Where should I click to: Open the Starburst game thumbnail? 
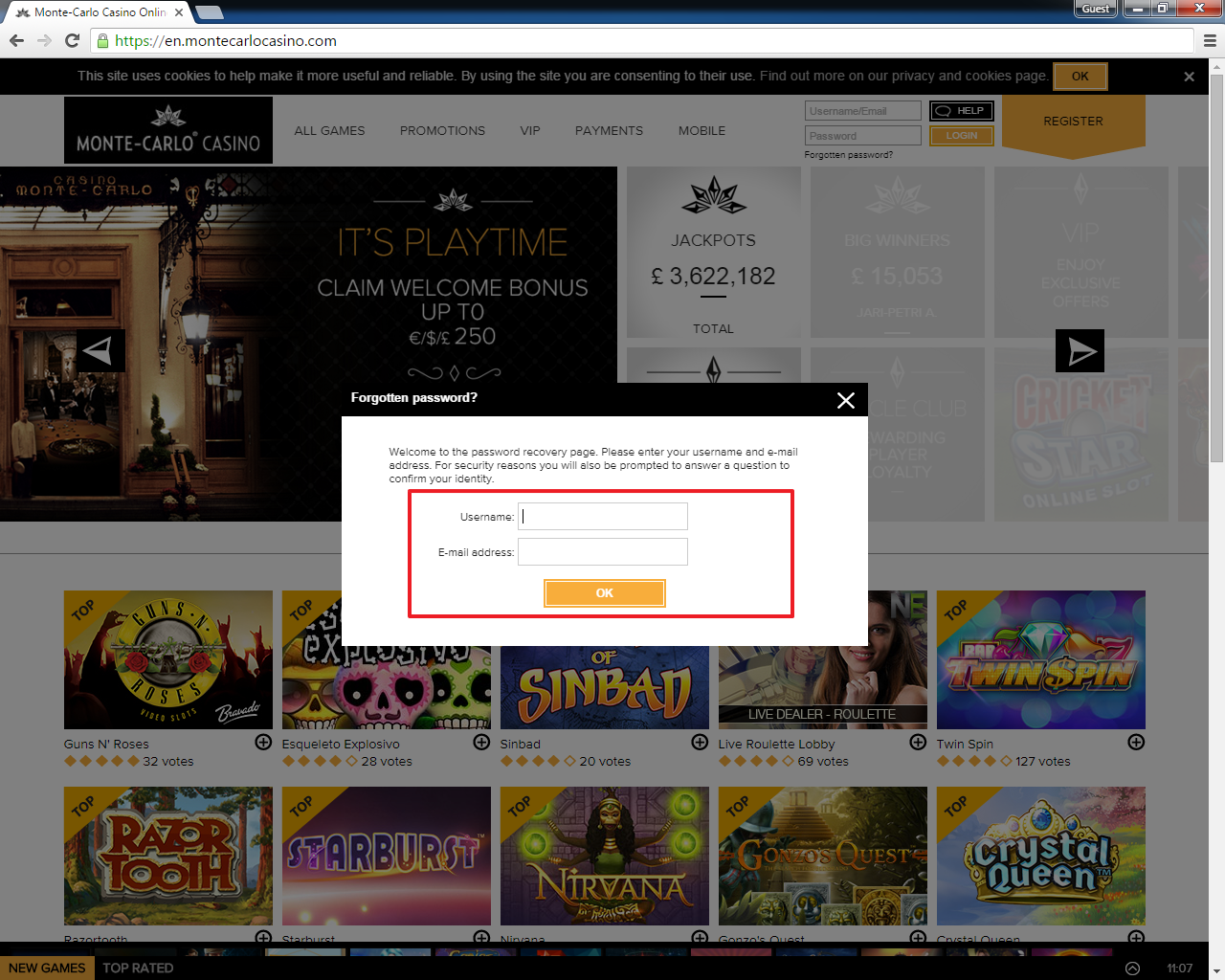pyautogui.click(x=387, y=857)
